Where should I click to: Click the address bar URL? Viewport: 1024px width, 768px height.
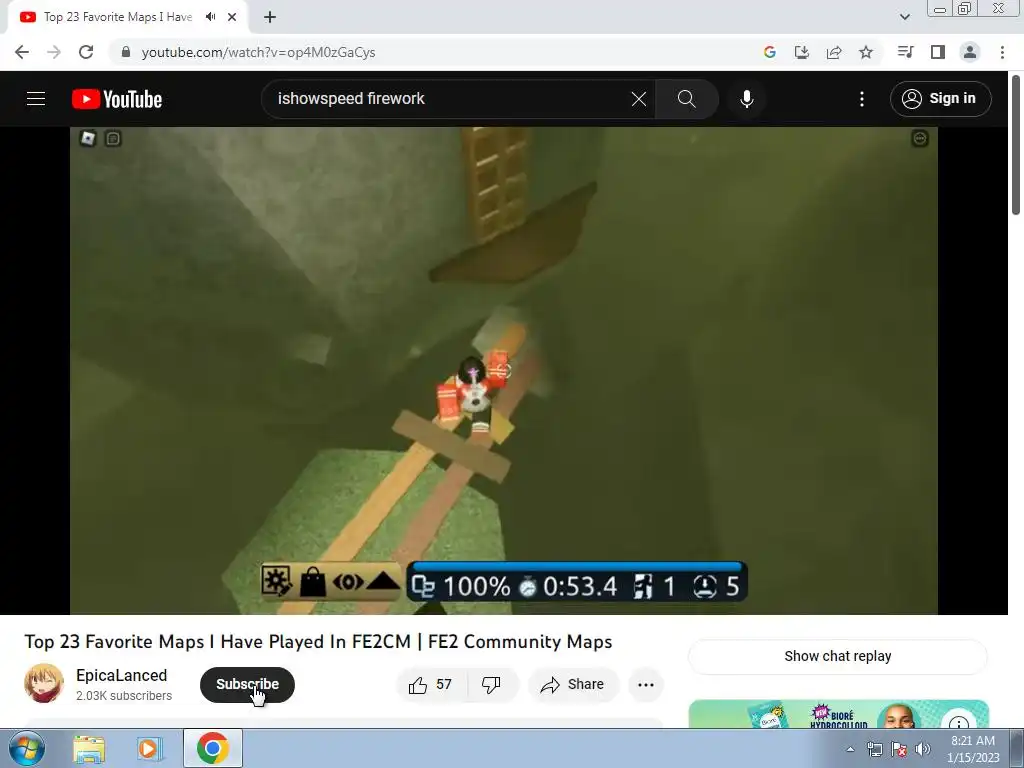(x=259, y=52)
